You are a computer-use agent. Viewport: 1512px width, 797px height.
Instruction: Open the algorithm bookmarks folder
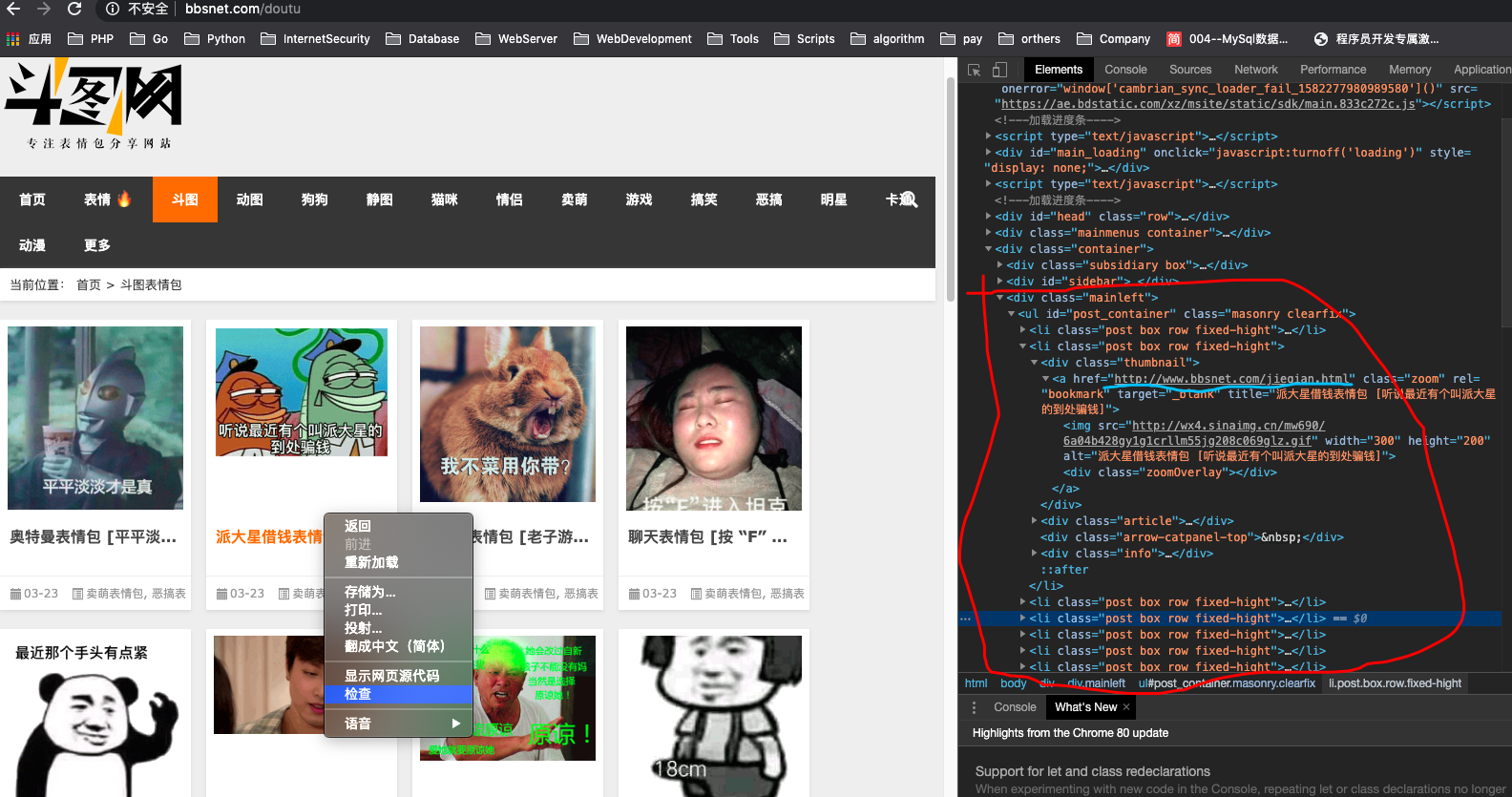(x=888, y=39)
